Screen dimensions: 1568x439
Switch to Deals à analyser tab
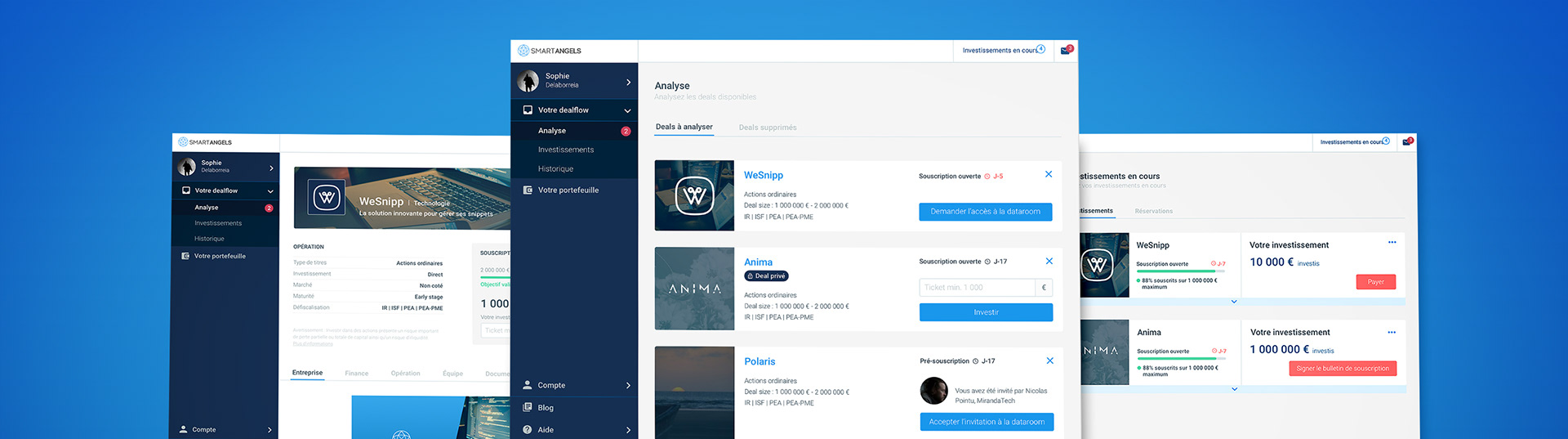pos(684,127)
